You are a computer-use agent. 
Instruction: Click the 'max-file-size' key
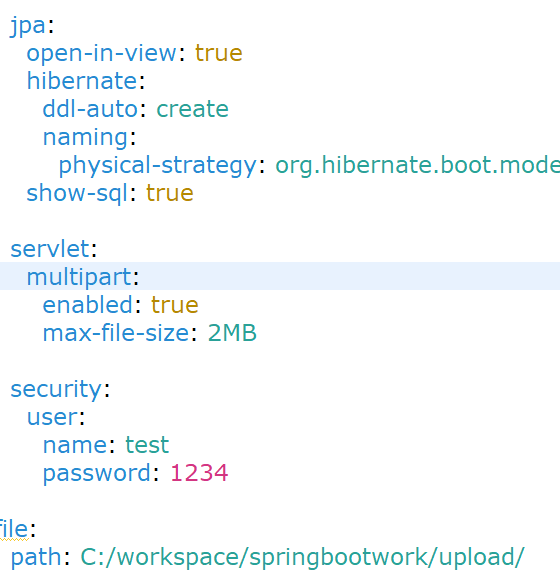pos(116,333)
